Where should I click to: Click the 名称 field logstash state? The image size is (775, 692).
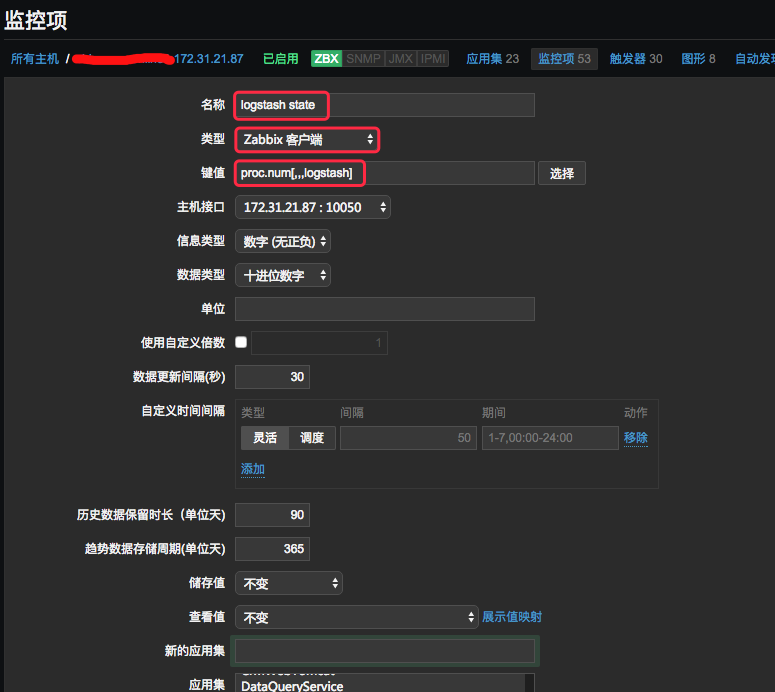click(385, 105)
